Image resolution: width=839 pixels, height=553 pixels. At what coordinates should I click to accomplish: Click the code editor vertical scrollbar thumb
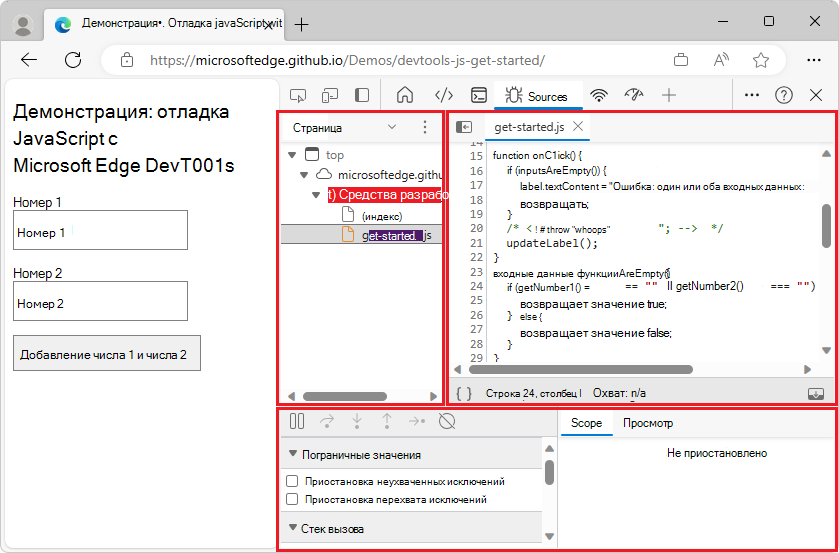tap(826, 226)
